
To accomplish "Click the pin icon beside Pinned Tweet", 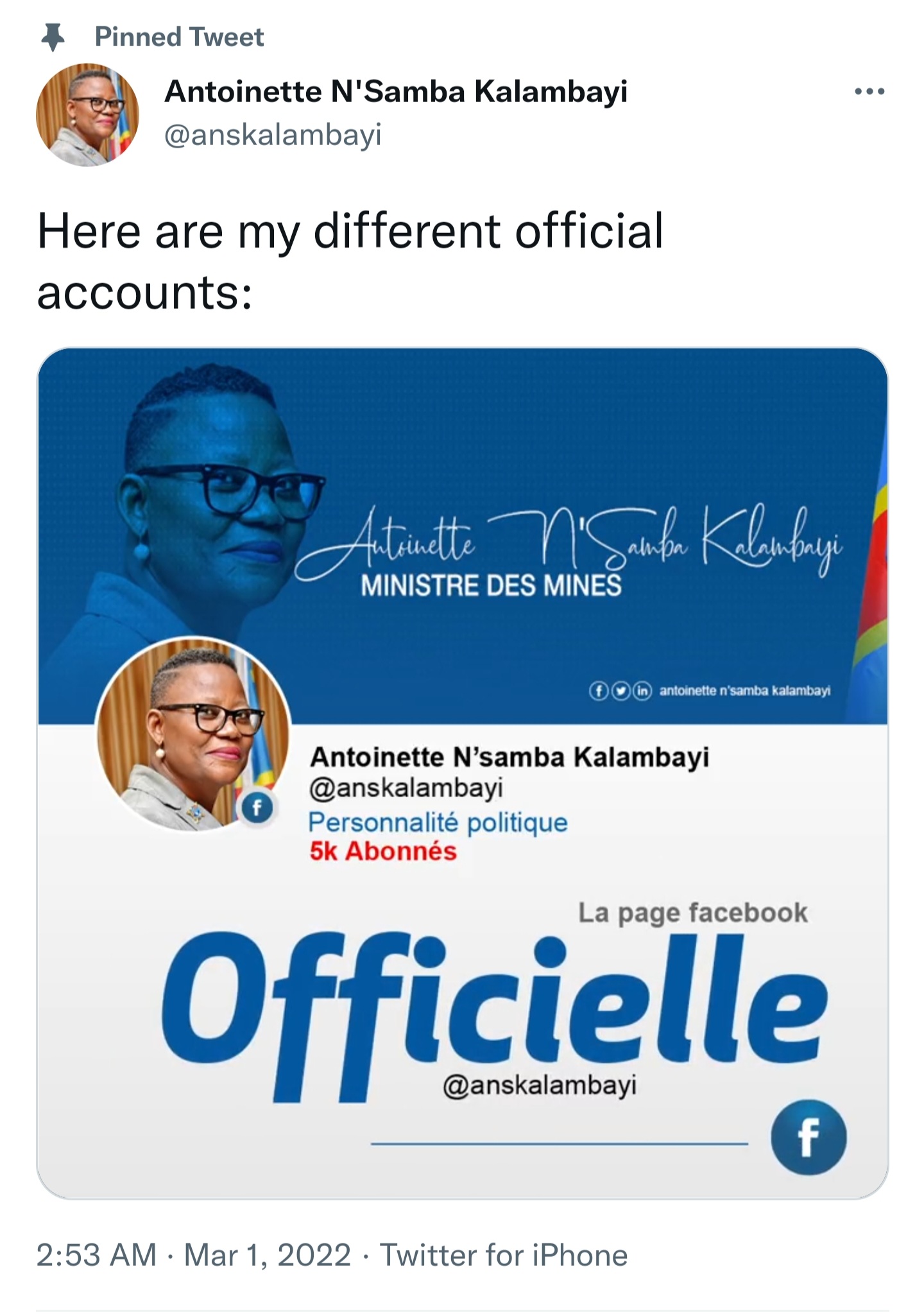I will pos(53,37).
